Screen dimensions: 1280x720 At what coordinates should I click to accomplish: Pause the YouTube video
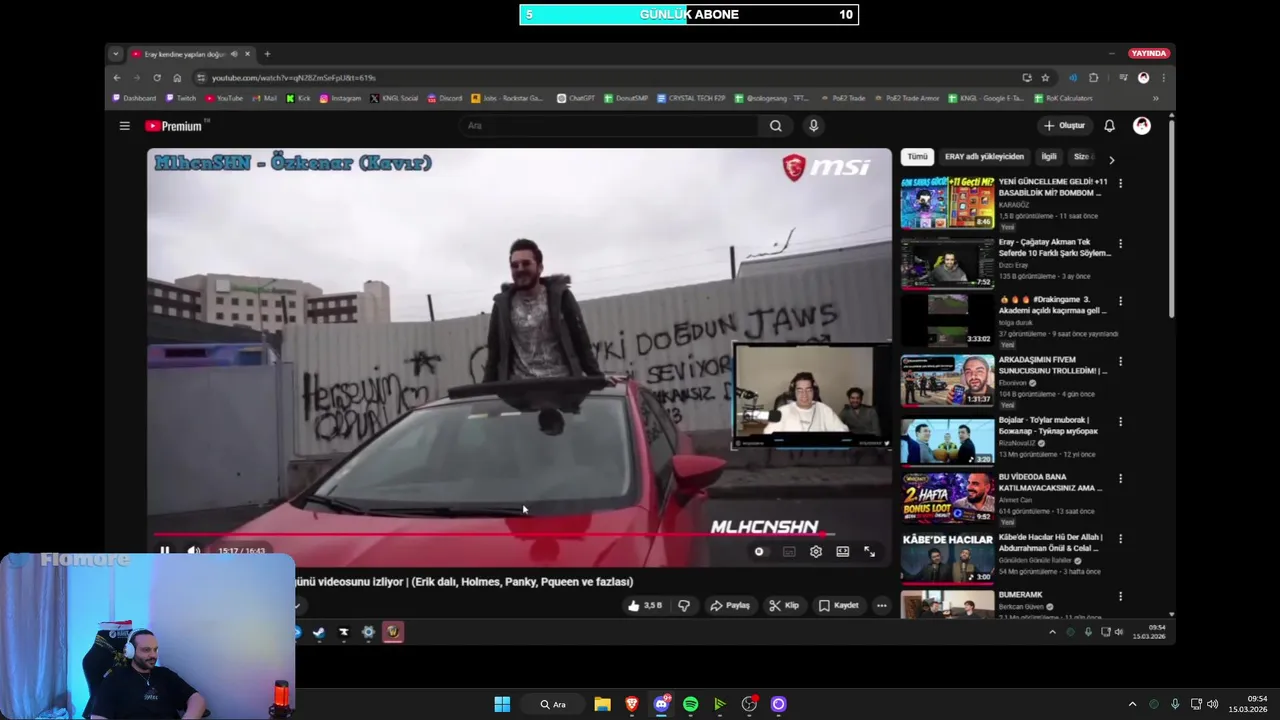165,551
